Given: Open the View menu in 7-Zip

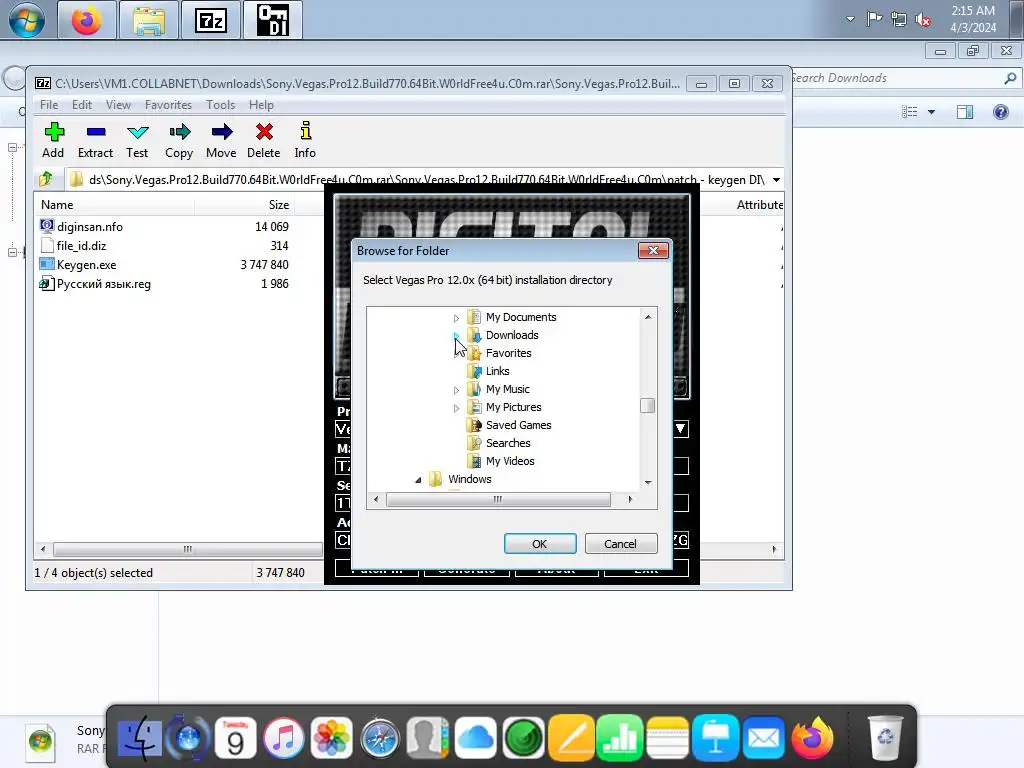Looking at the screenshot, I should click(x=118, y=104).
